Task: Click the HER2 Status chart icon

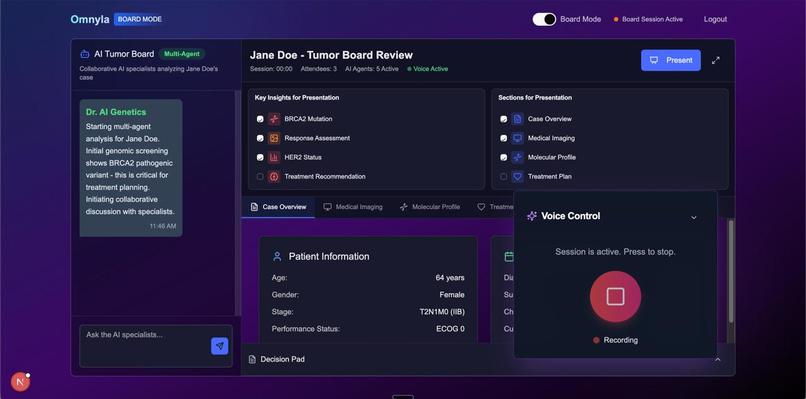Action: coord(274,157)
